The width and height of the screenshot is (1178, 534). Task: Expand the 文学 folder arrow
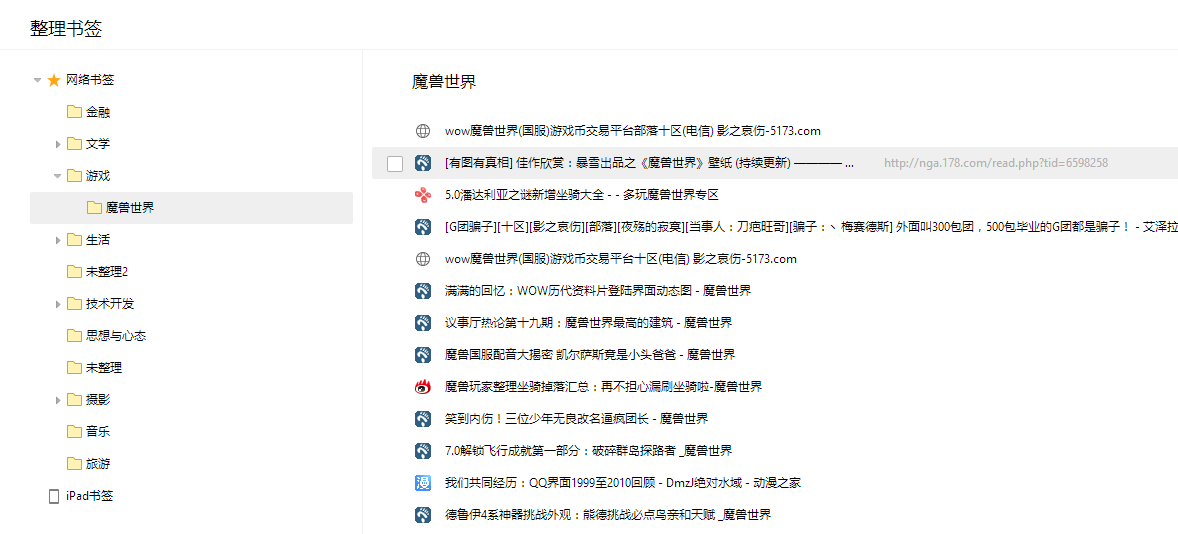[58, 143]
